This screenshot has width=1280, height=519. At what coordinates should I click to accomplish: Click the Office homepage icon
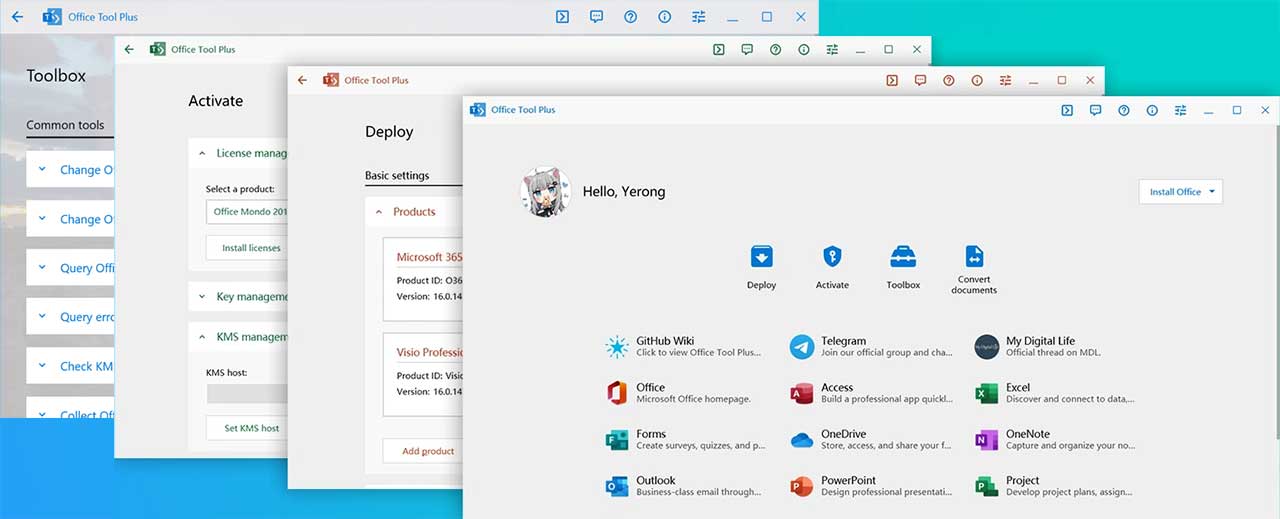click(x=617, y=393)
